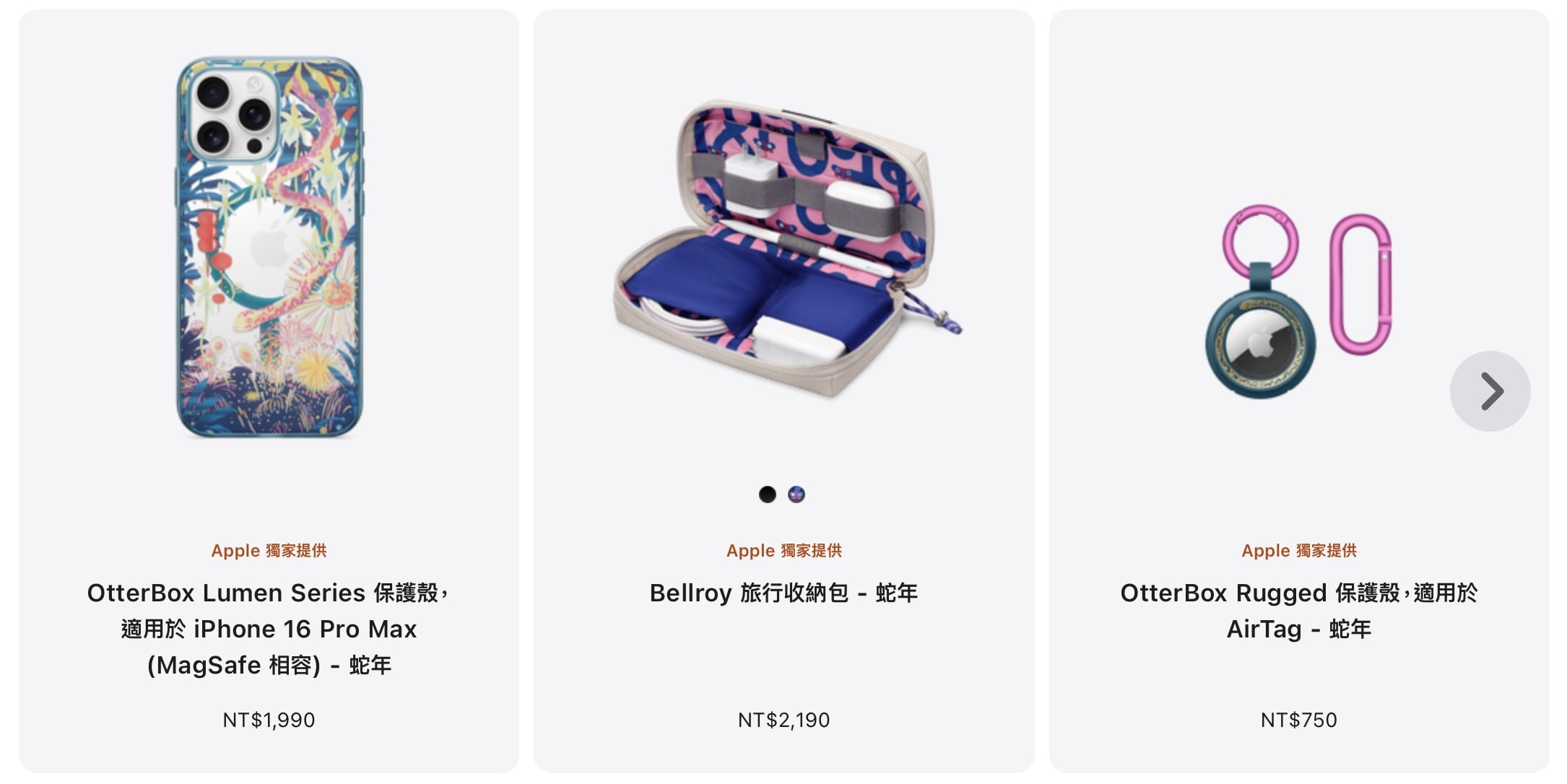This screenshot has height=784, width=1567.
Task: Click the next arrow chevron button
Action: (x=1490, y=391)
